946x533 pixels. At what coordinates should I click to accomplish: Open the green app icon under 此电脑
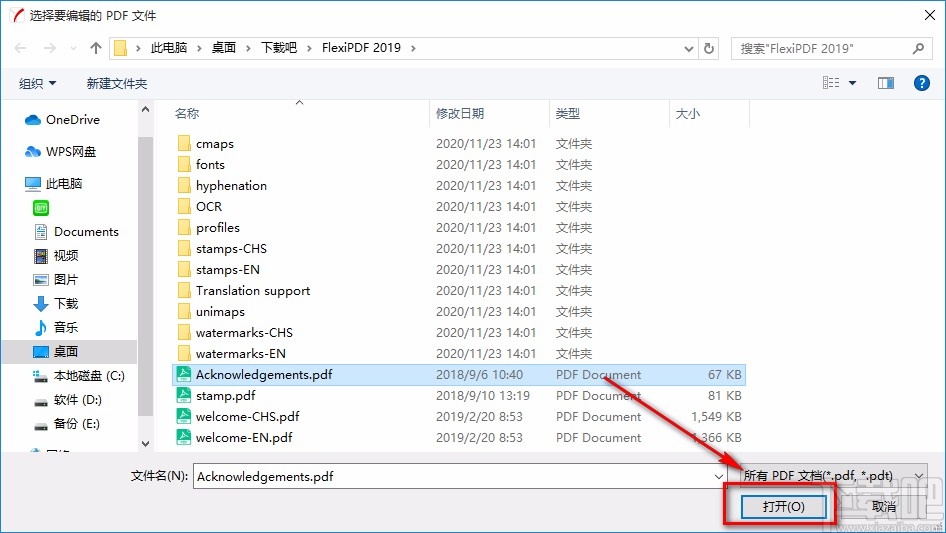41,208
